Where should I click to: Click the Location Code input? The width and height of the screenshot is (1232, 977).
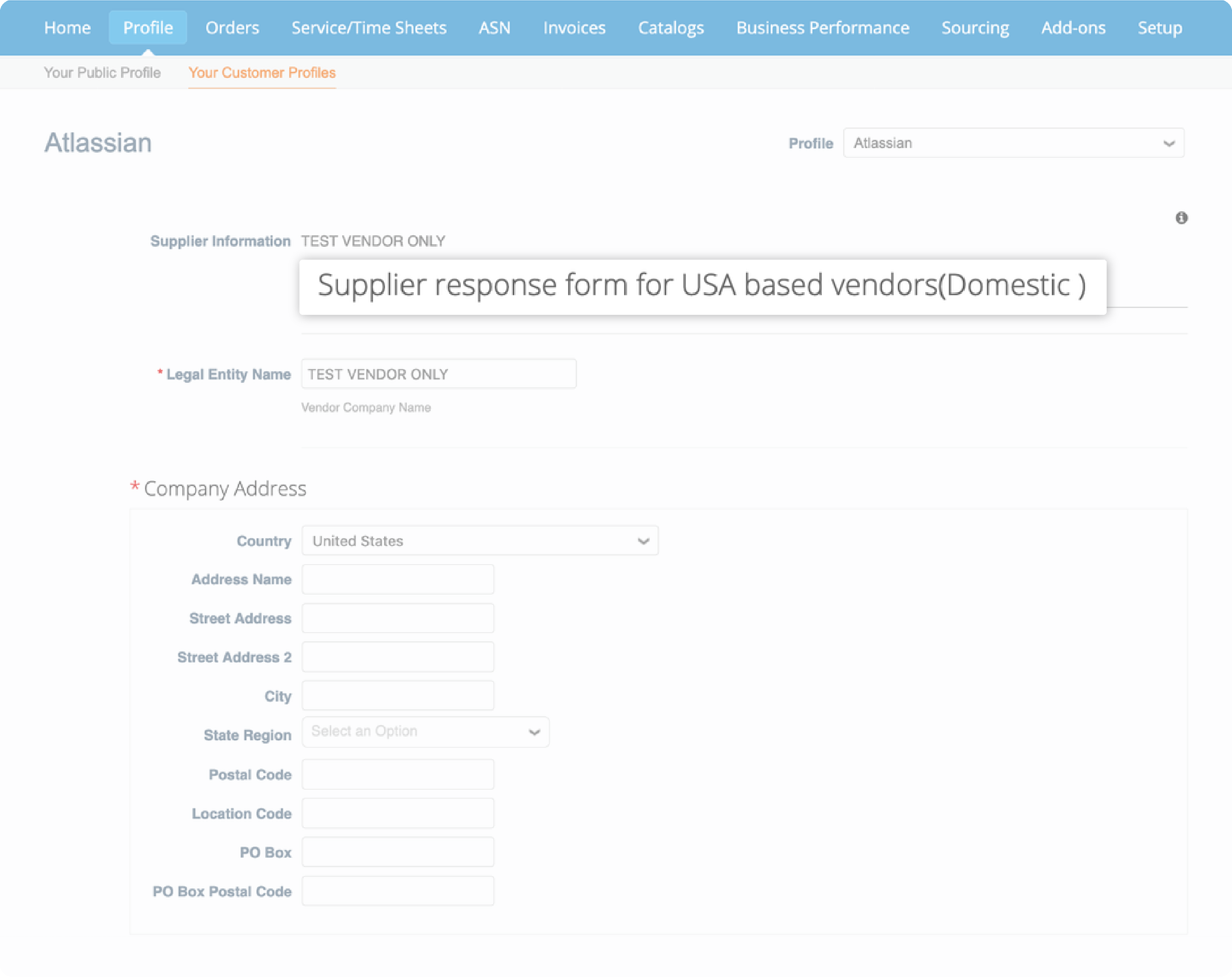[x=398, y=813]
